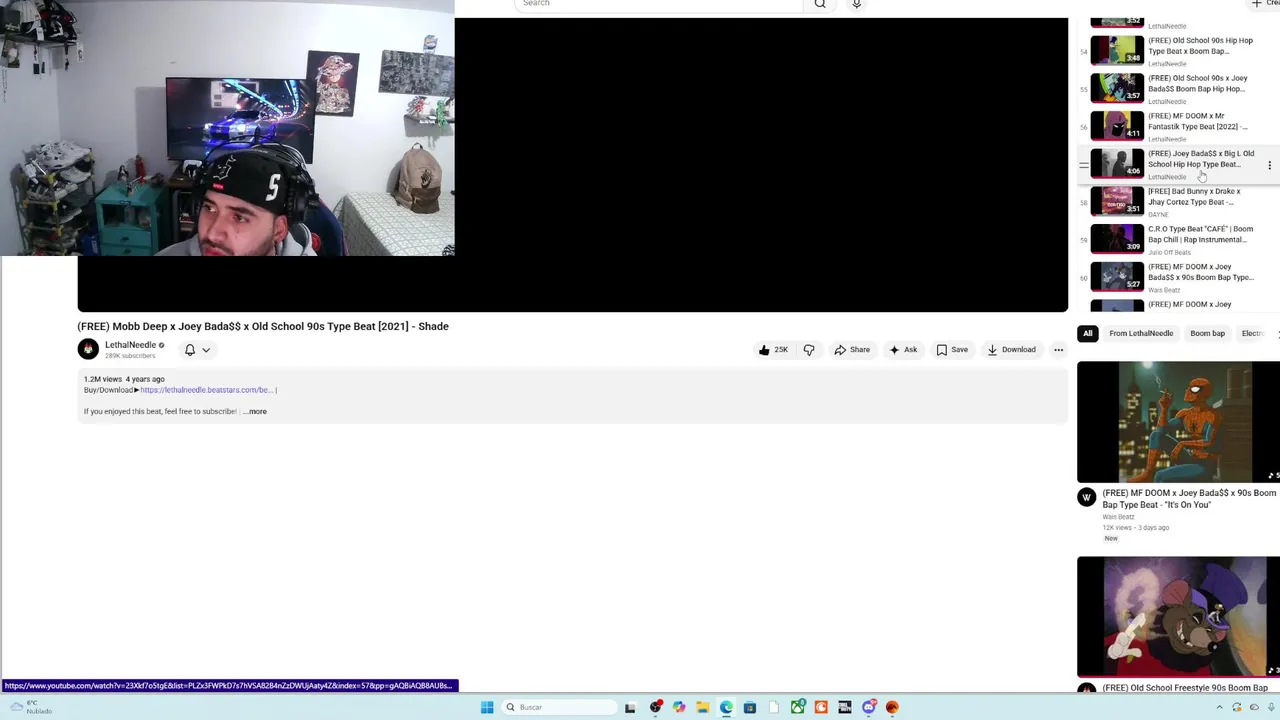Select the From LethalNeedle chip
The image size is (1280, 720).
click(1141, 333)
